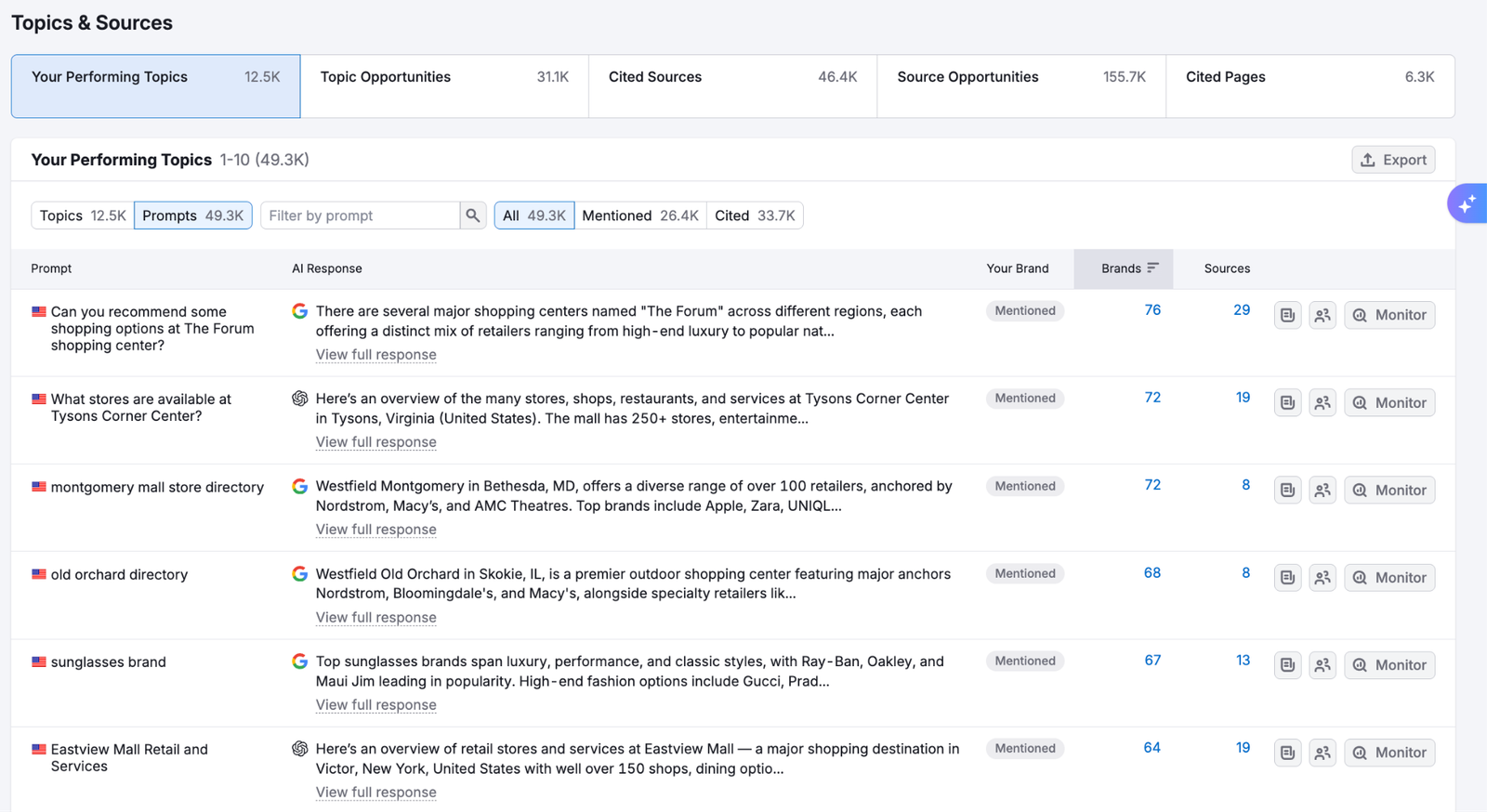
Task: Open response details icon for The Forum row
Action: point(1287,315)
